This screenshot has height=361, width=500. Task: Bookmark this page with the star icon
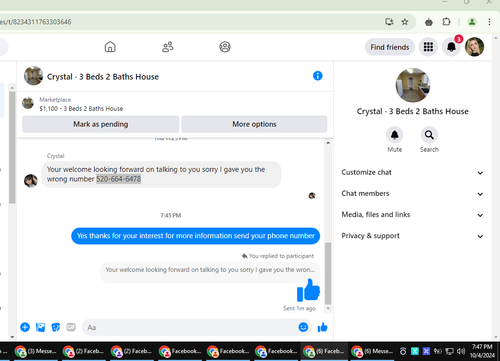point(405,22)
